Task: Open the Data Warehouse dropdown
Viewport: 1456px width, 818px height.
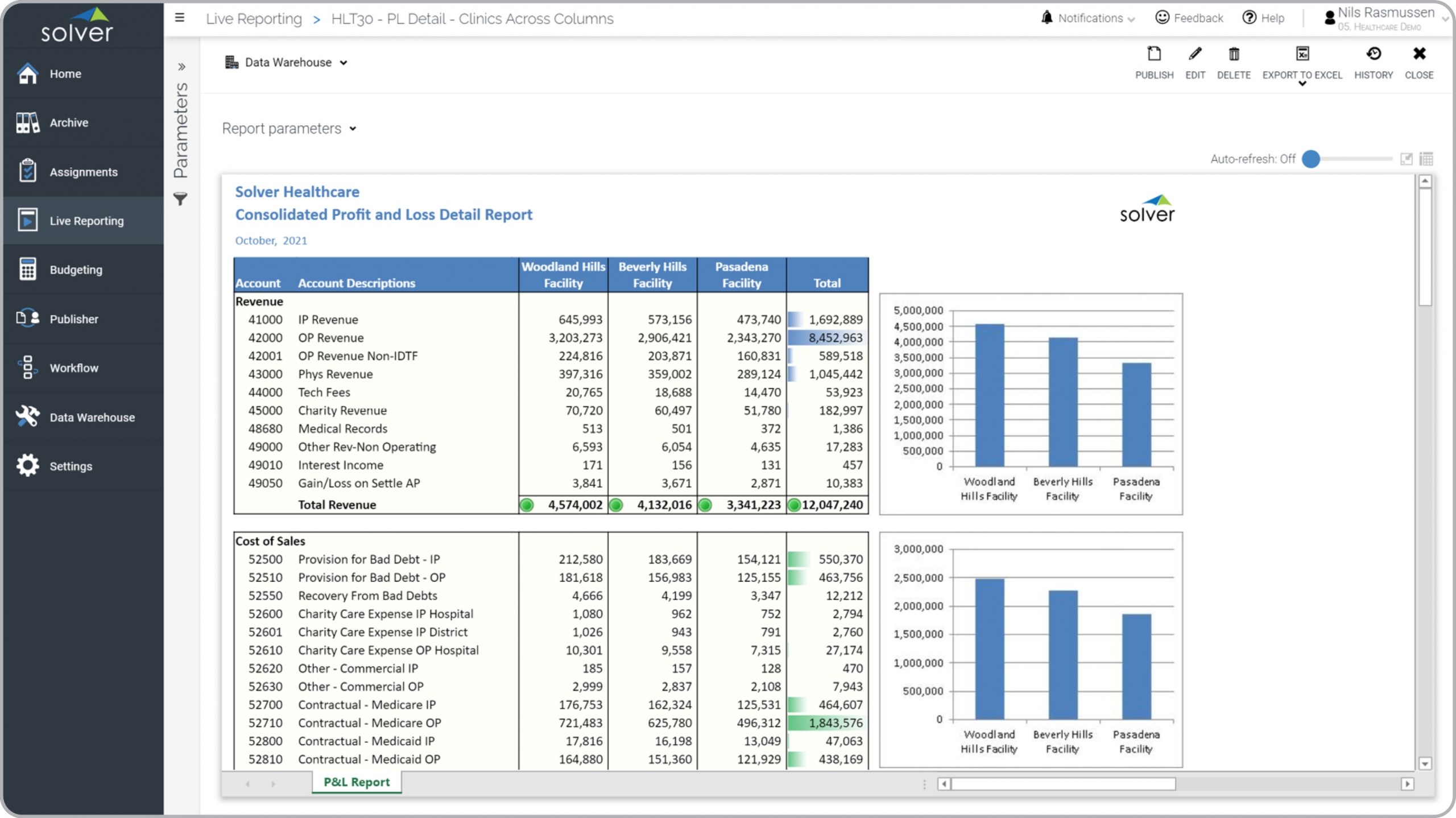Action: [x=287, y=63]
